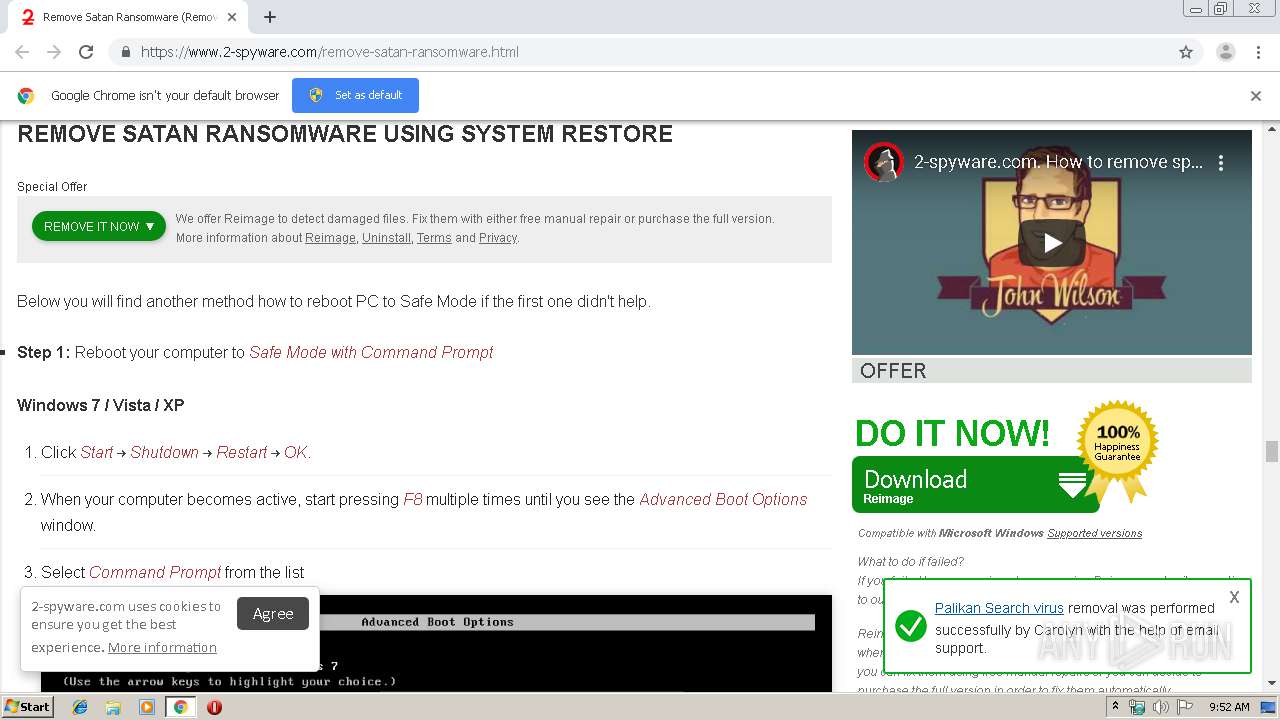The width and height of the screenshot is (1280, 720).
Task: Open Chrome's three-dot menu
Action: [x=1258, y=52]
